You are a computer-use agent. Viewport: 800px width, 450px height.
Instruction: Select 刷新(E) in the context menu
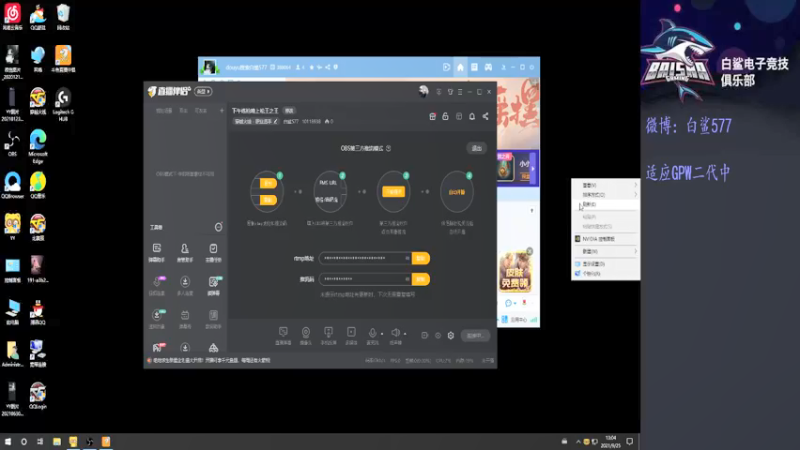point(606,204)
